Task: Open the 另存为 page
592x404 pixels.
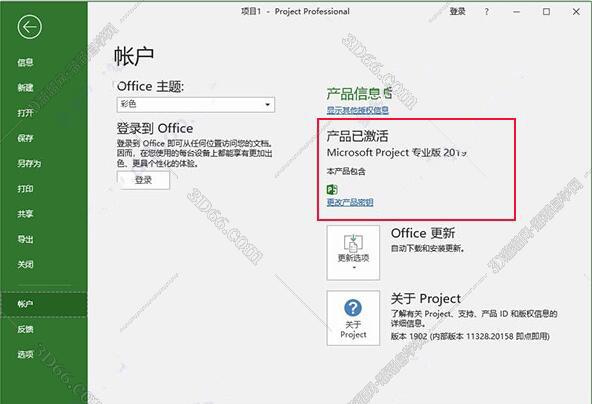Action: coord(29,163)
